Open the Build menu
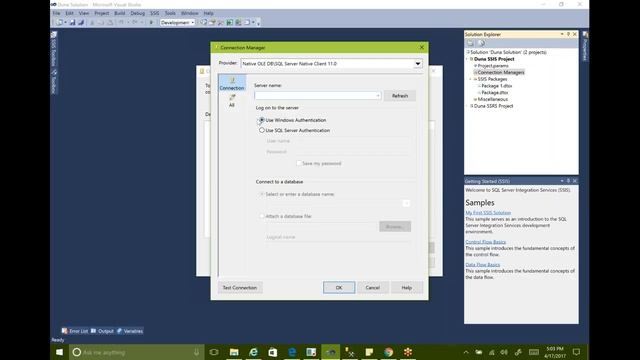Screen dimensions: 640x360 (120, 13)
